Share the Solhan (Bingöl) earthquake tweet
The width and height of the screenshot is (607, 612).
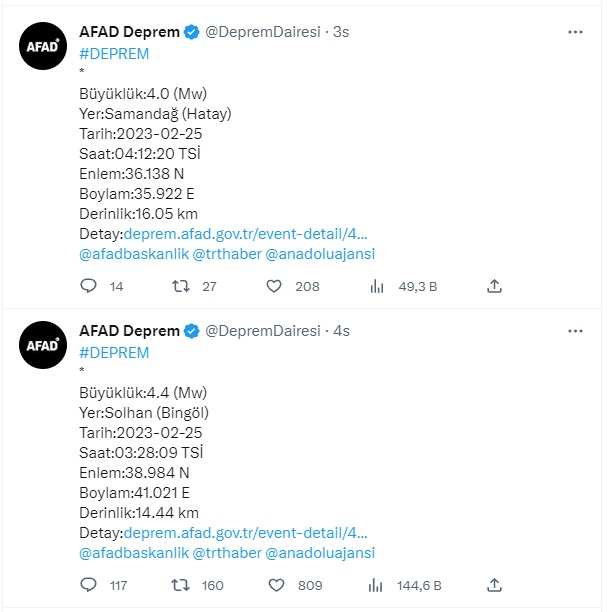[x=494, y=585]
